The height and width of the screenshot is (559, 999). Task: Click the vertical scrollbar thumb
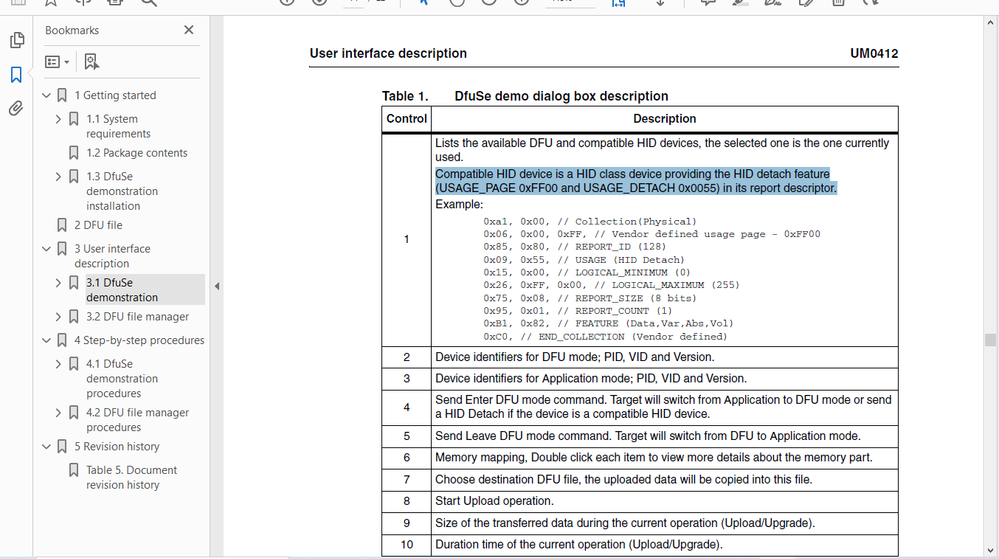click(990, 340)
